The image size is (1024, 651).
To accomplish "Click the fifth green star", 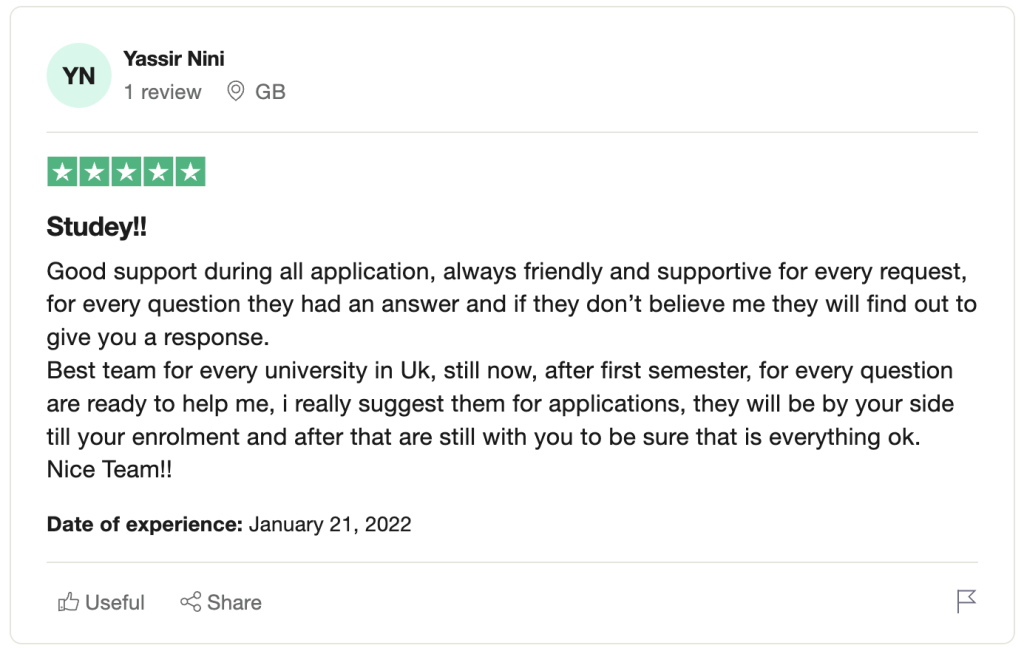I will click(190, 172).
